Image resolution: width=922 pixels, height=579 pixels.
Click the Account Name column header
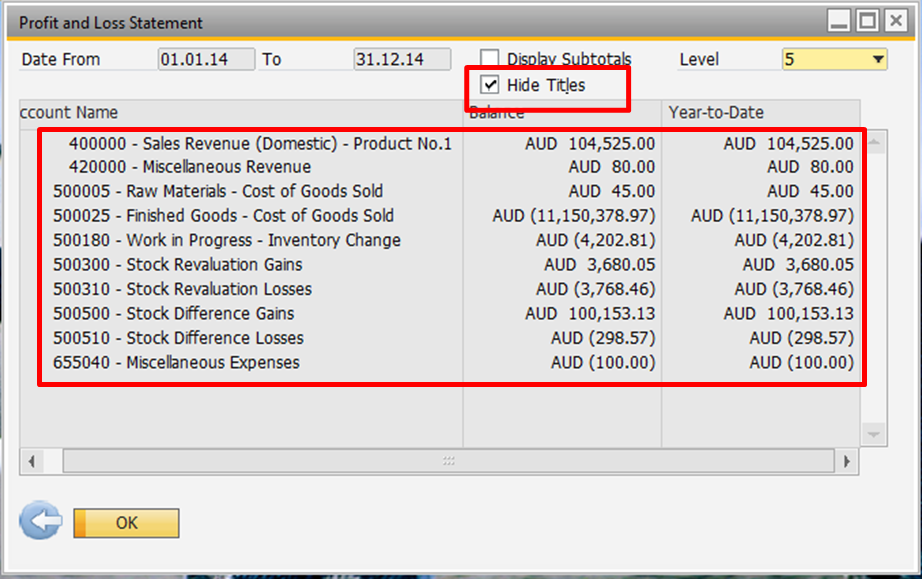click(241, 112)
